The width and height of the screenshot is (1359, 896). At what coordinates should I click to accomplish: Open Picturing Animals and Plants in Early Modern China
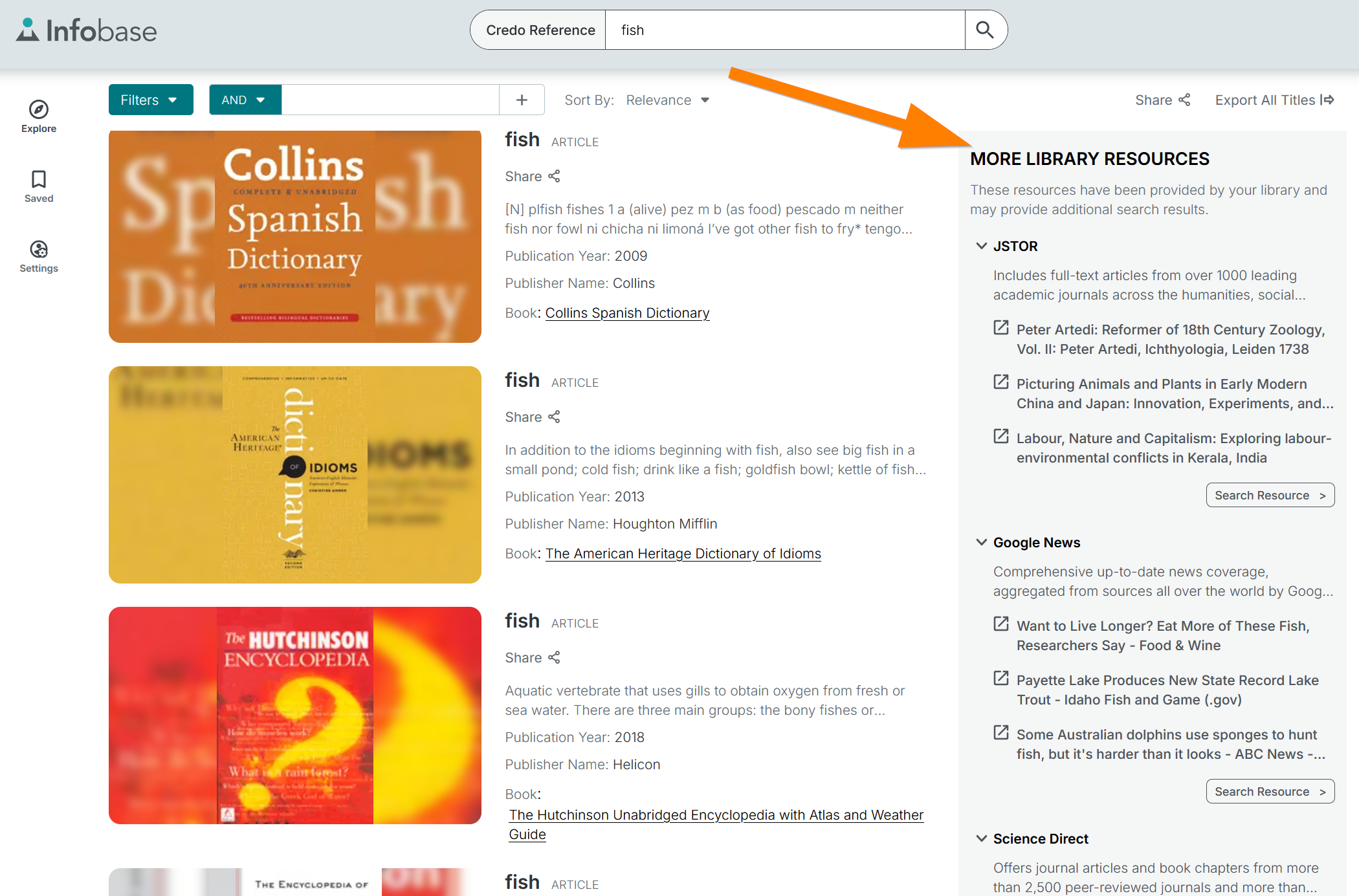point(1175,393)
